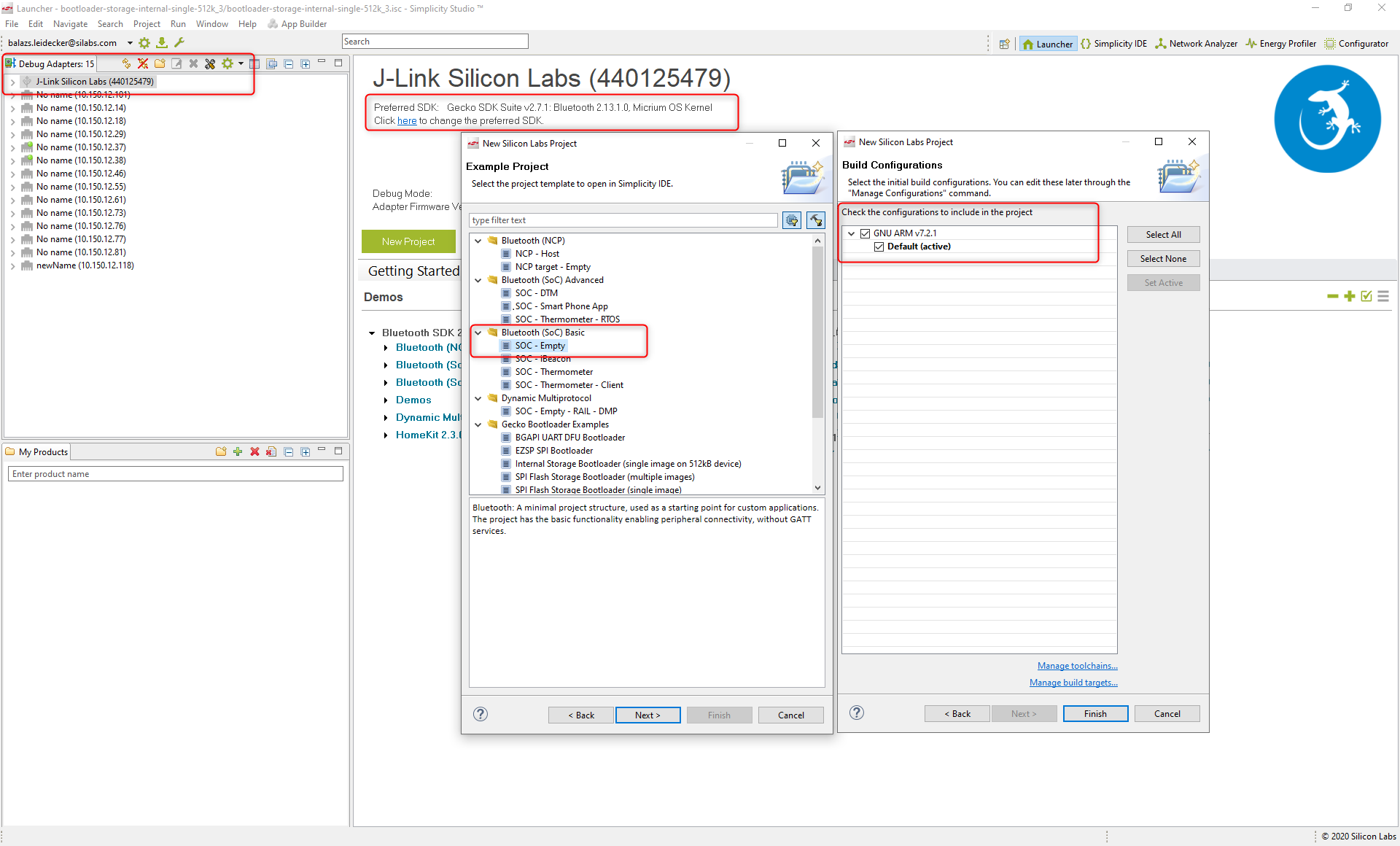This screenshot has width=1400, height=846.
Task: Open the Navigate menu
Action: tap(70, 24)
